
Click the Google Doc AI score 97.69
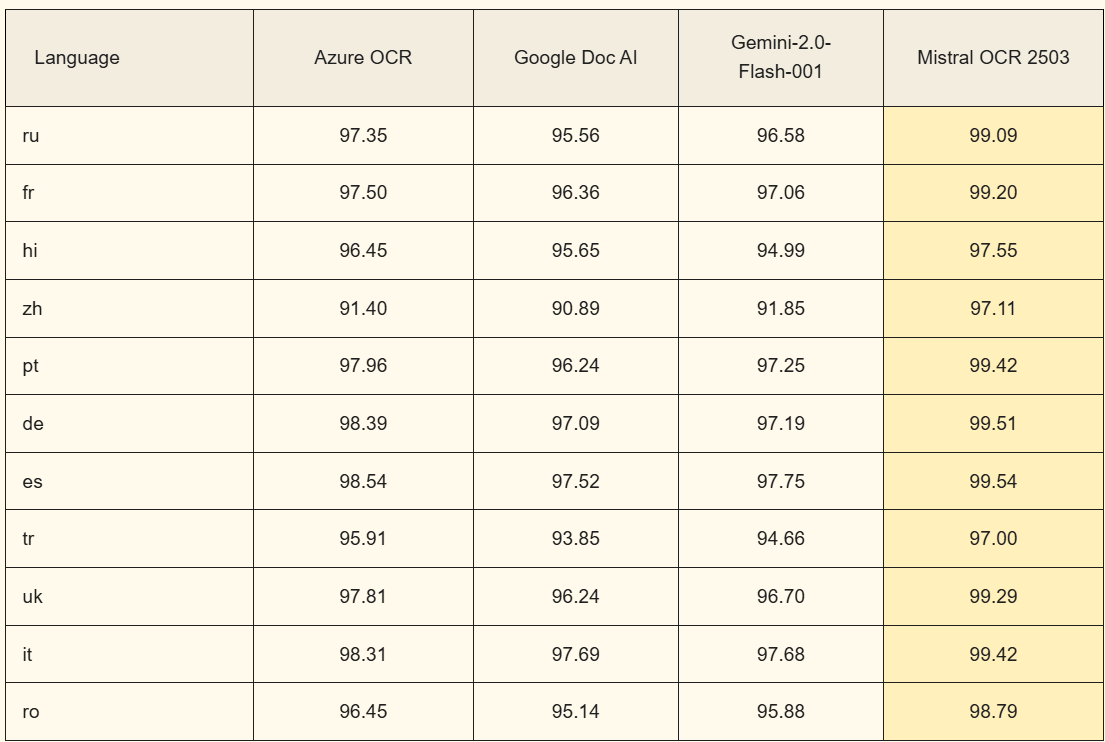pos(576,654)
